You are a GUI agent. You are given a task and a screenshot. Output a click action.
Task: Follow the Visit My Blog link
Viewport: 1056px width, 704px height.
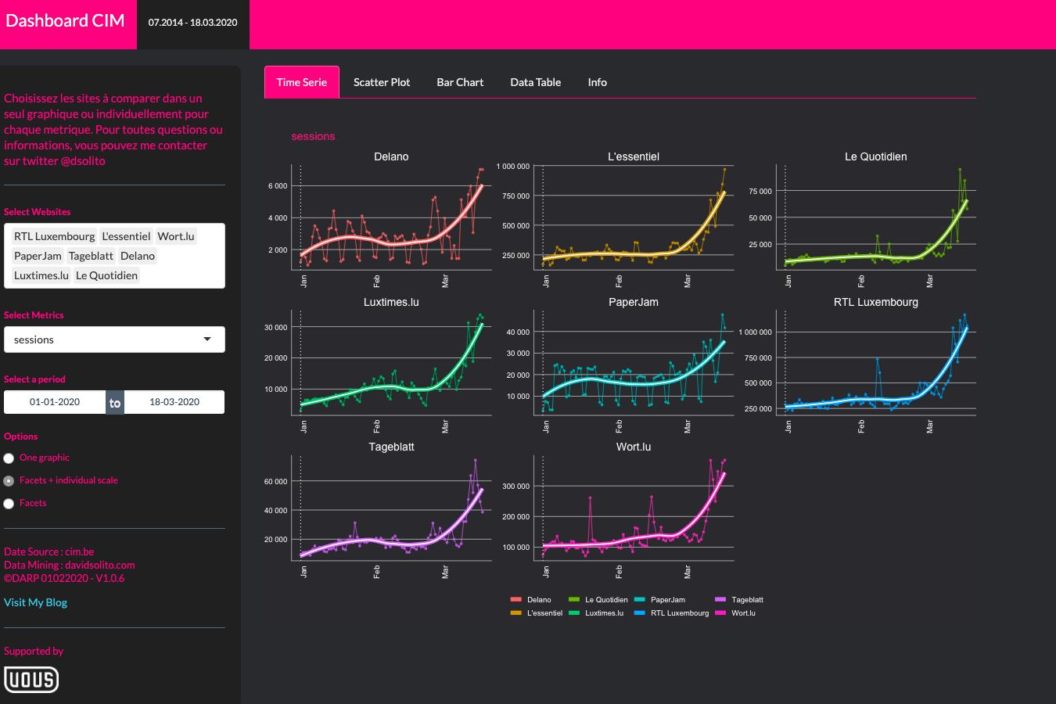[x=36, y=603]
